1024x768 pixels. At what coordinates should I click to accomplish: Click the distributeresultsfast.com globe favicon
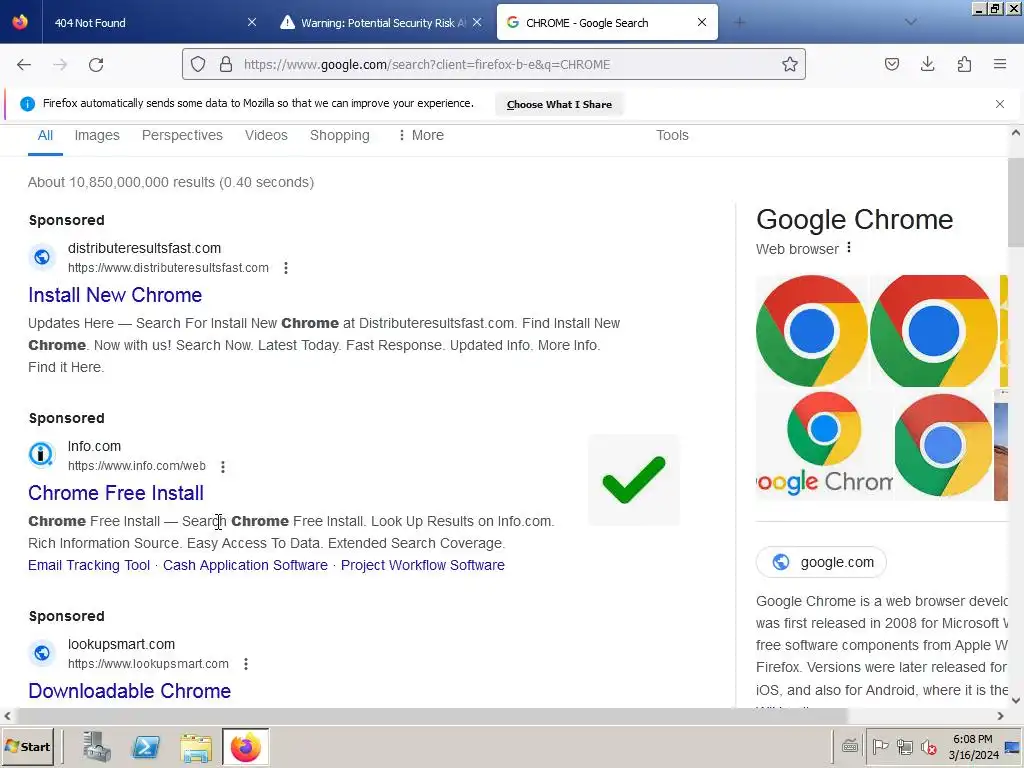pyautogui.click(x=42, y=257)
